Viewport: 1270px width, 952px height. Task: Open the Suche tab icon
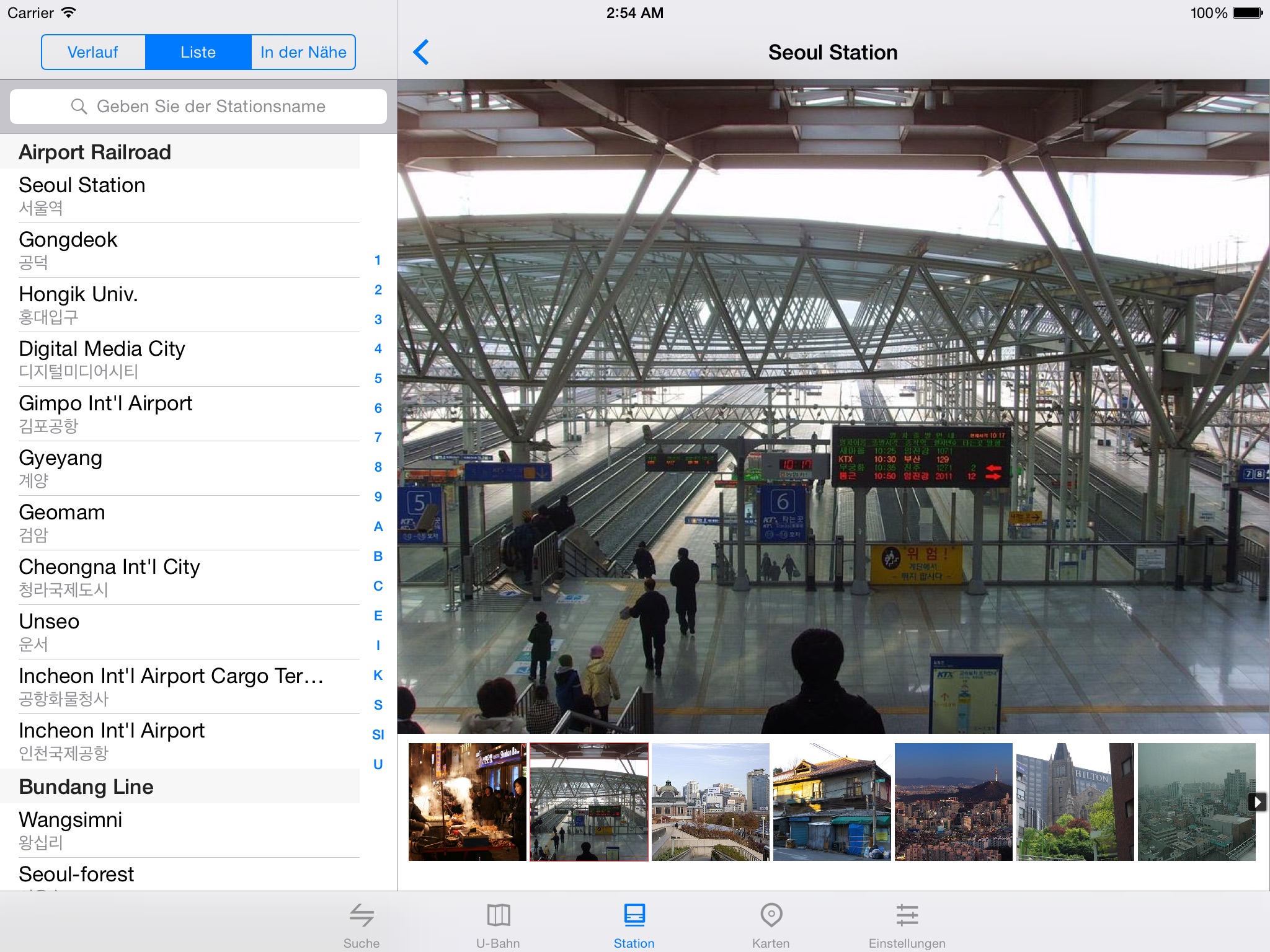pos(362,915)
